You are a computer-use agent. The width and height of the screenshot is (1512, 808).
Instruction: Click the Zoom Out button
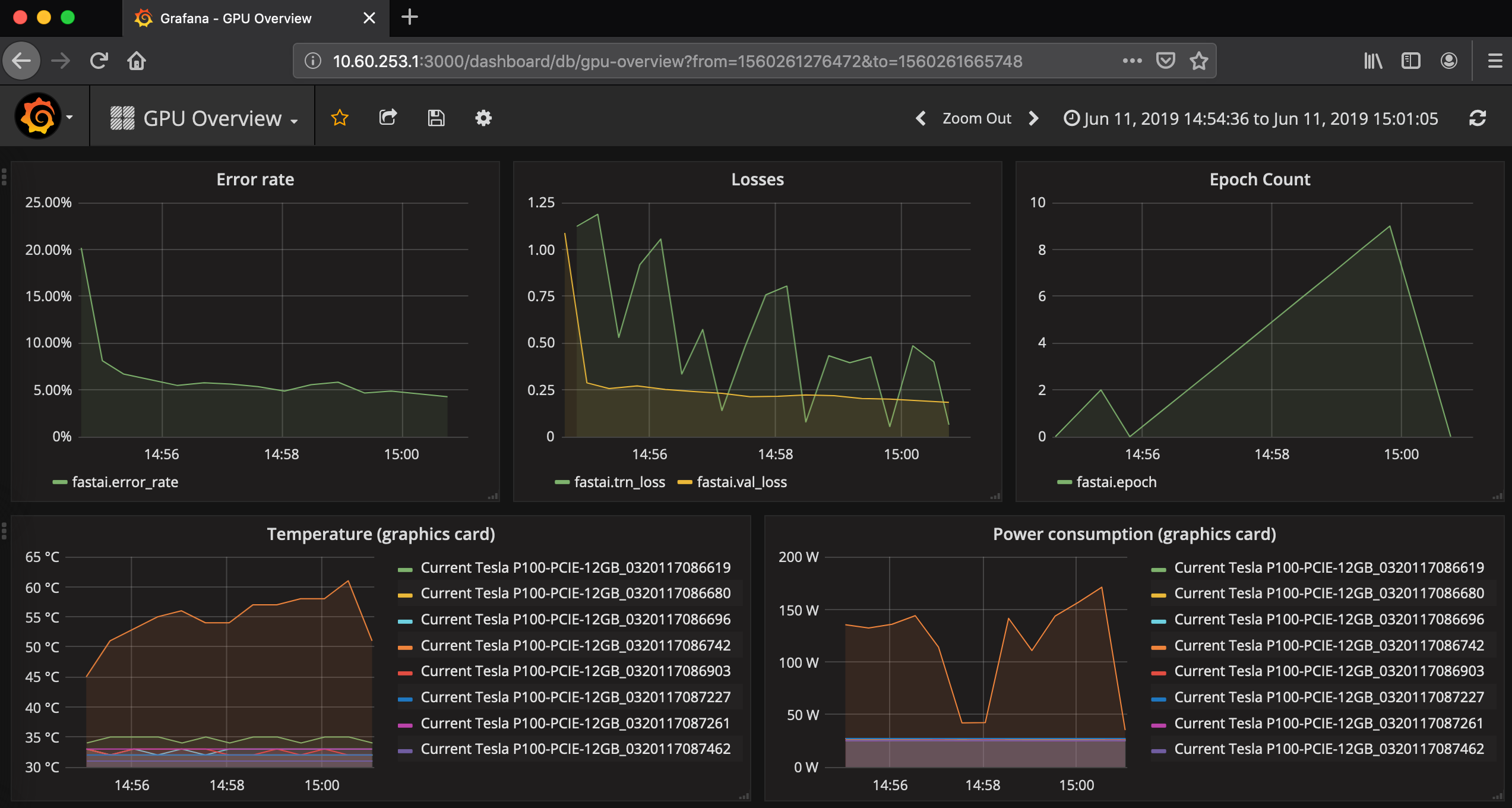coord(977,118)
